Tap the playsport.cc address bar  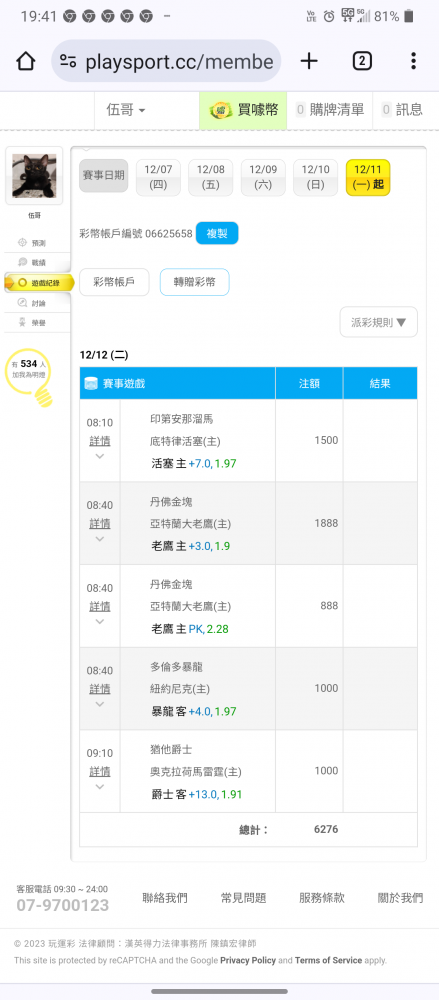click(166, 61)
